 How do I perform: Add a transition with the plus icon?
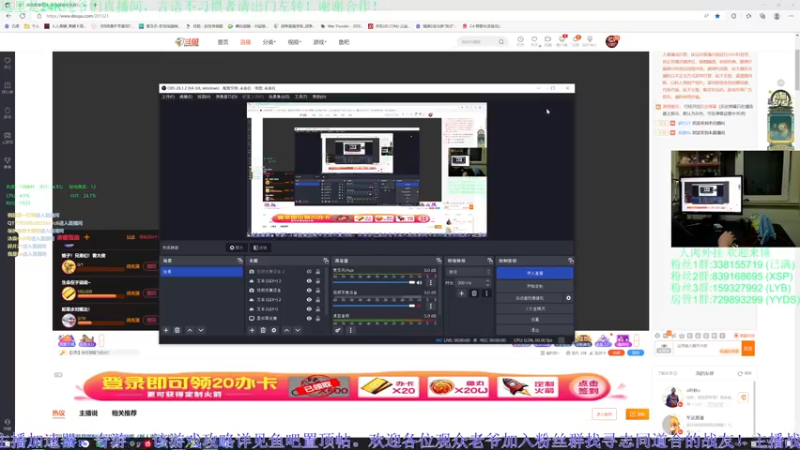pyautogui.click(x=461, y=293)
